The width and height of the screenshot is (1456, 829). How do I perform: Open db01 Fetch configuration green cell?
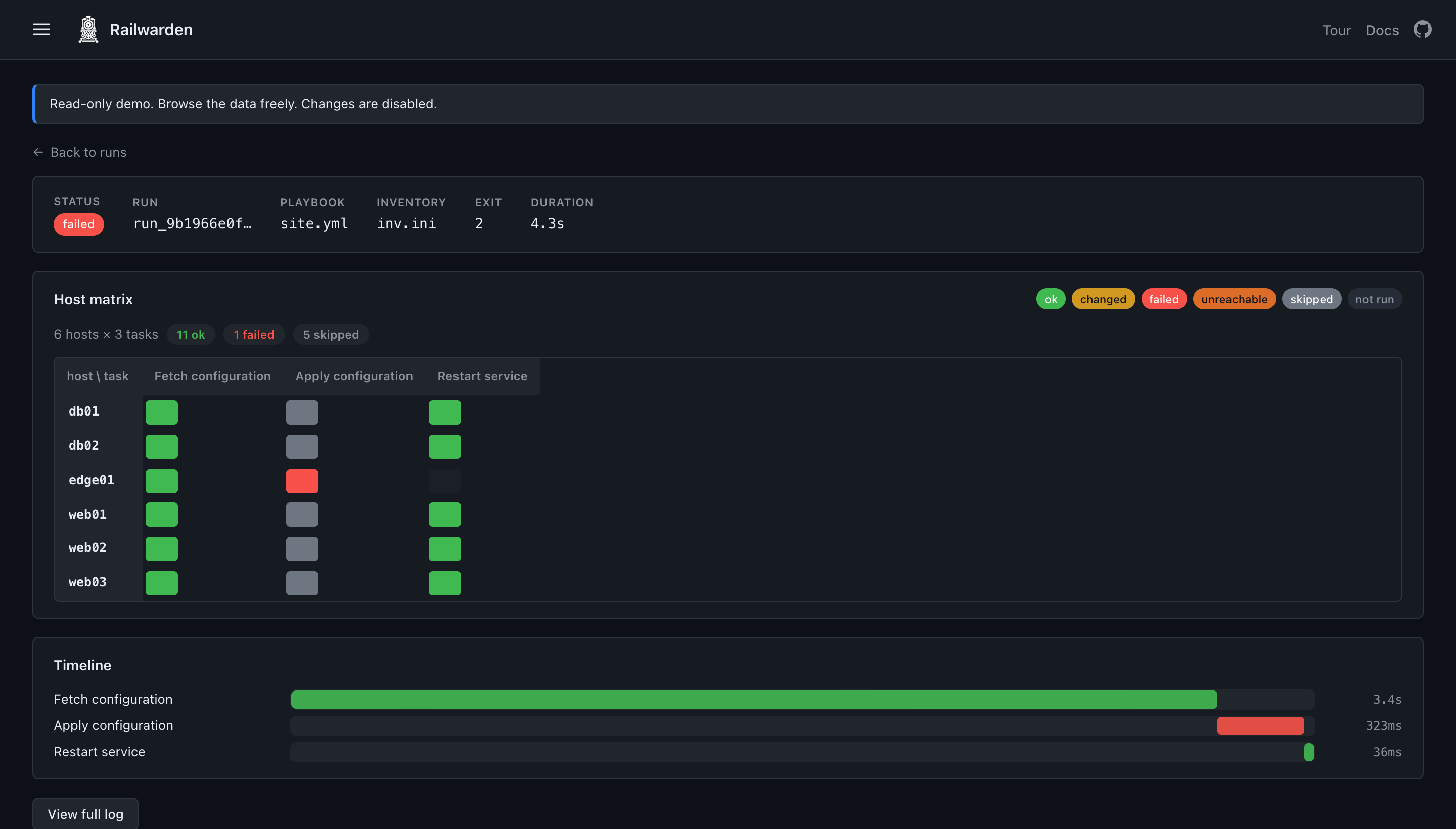pos(162,412)
